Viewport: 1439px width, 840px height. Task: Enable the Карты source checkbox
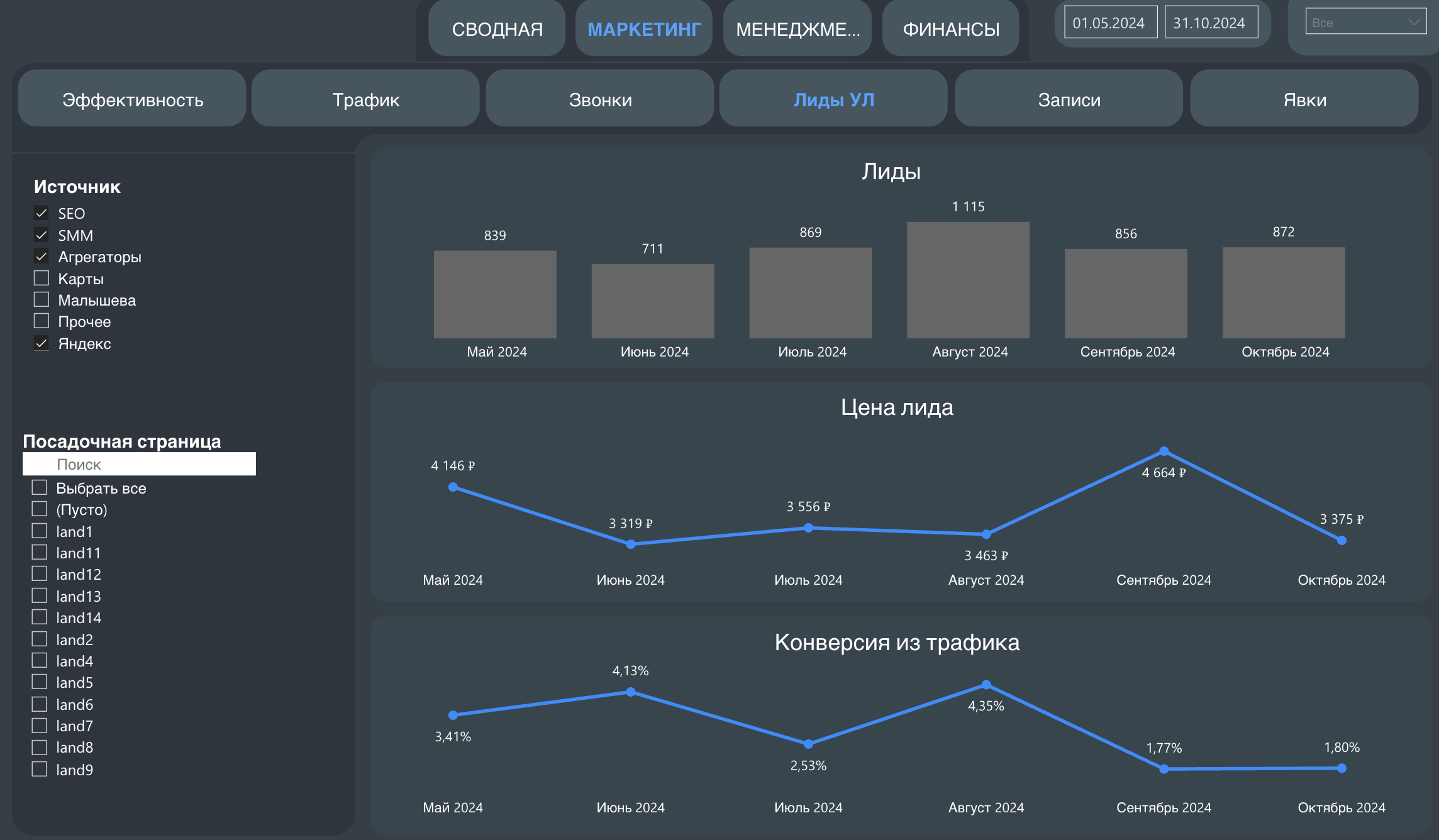42,278
